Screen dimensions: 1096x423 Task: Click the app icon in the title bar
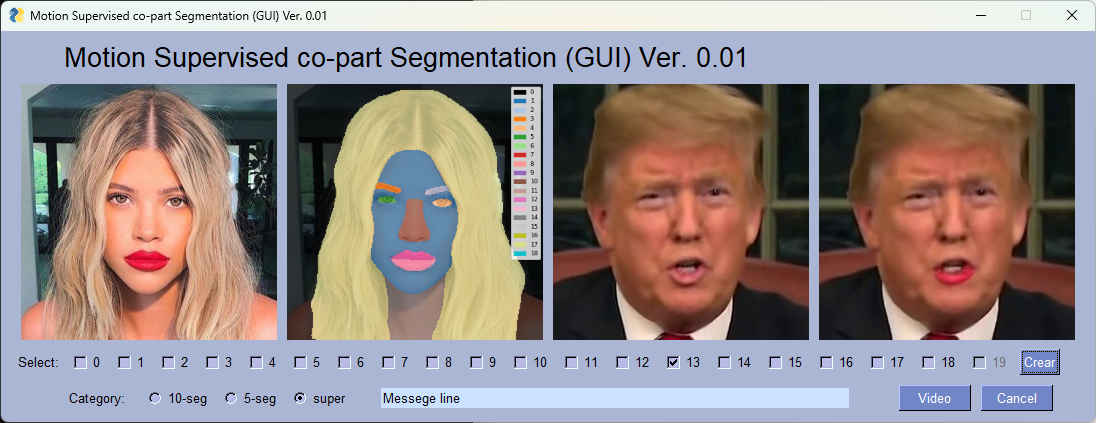pyautogui.click(x=16, y=15)
